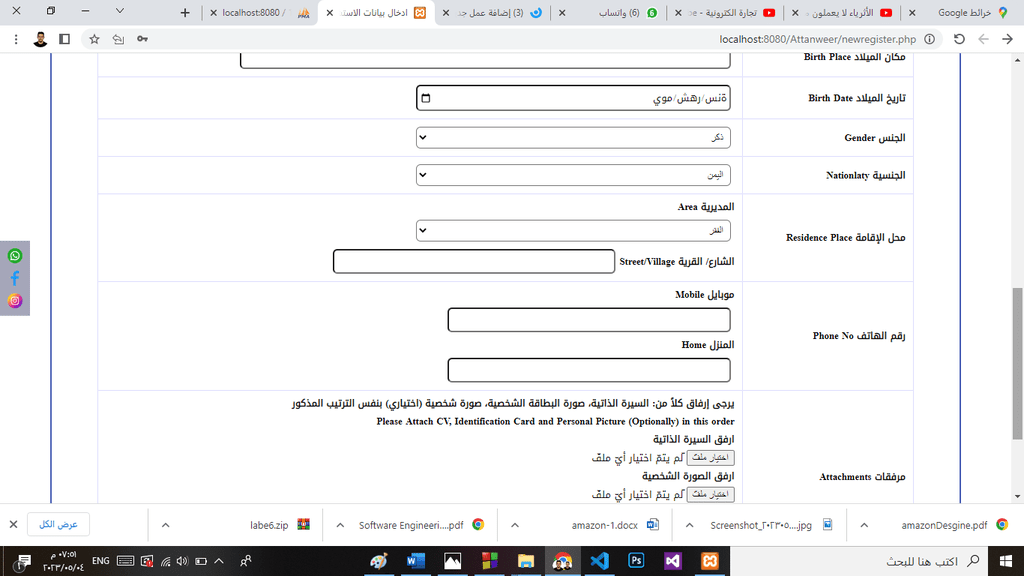This screenshot has height=576, width=1024.
Task: Expand options for amazon-1.docx download
Action: [515, 524]
